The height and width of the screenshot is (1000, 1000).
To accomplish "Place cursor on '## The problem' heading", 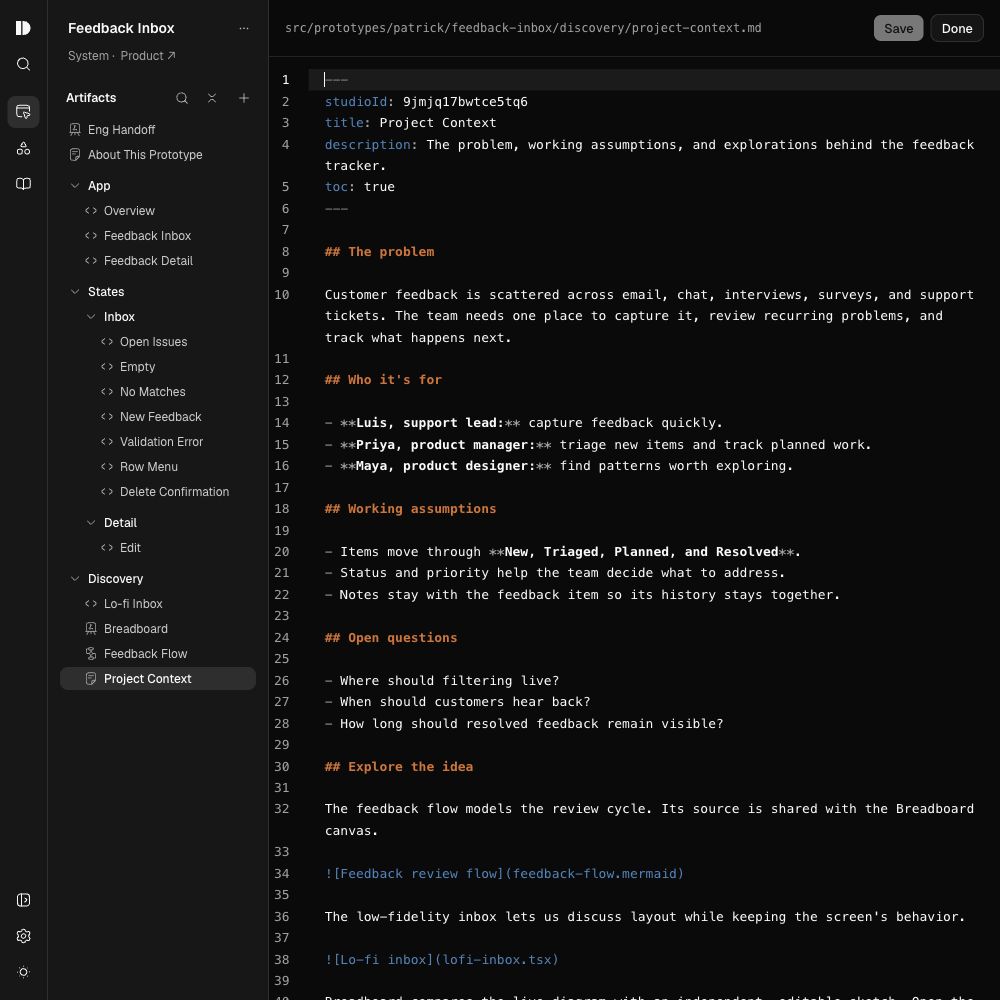I will 379,251.
